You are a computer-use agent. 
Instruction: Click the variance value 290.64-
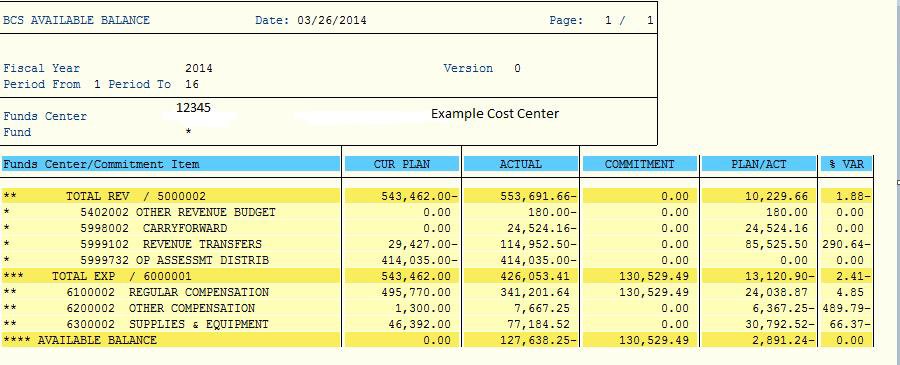coord(847,244)
